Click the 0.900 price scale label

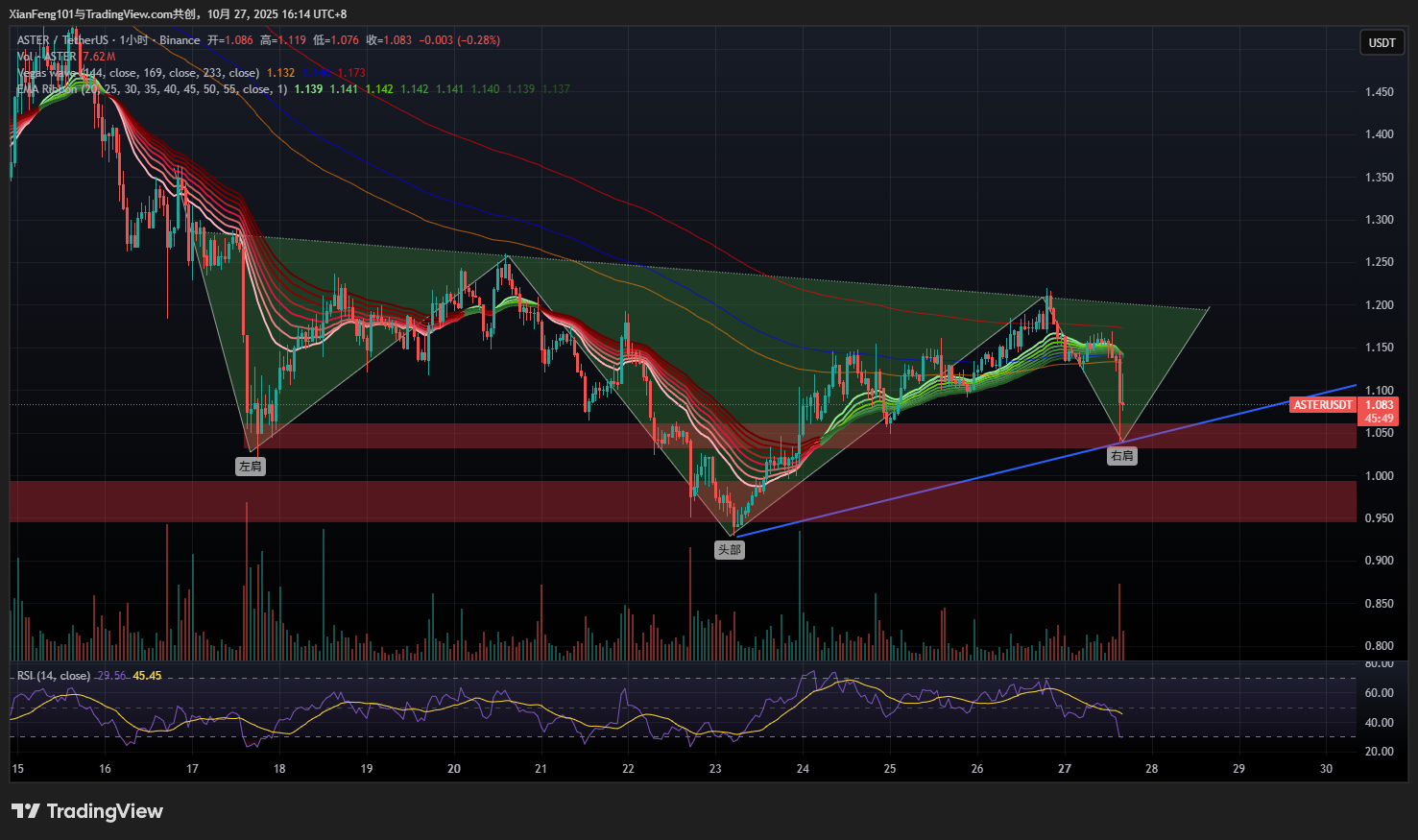tap(1380, 561)
